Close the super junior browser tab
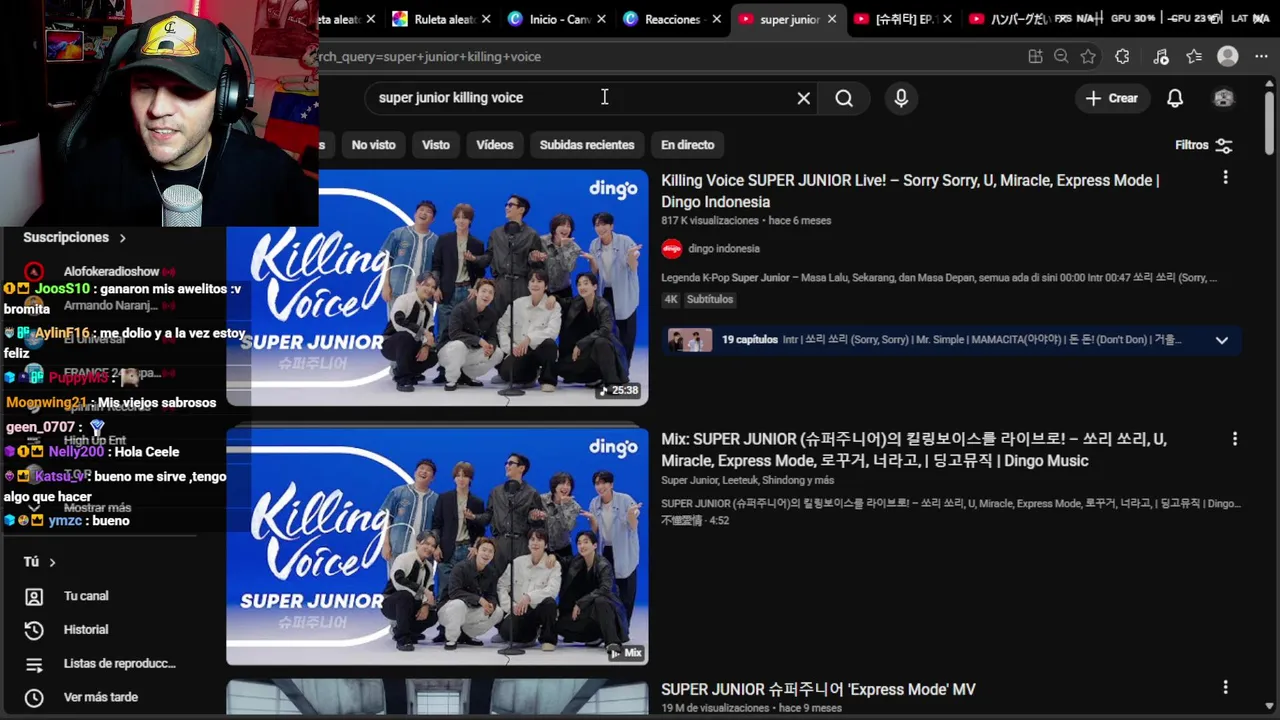1280x720 pixels. pyautogui.click(x=832, y=19)
